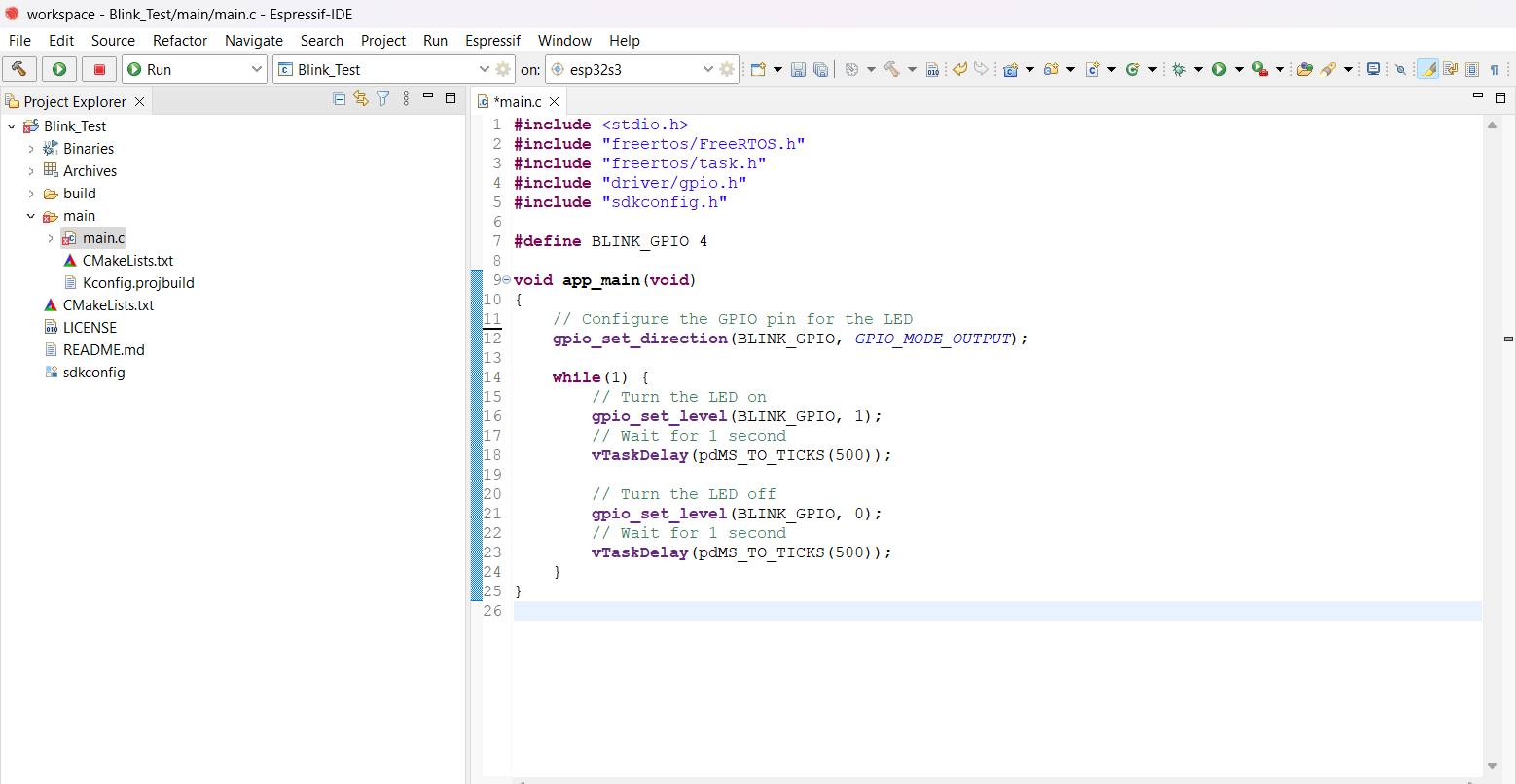Select Kconfig.projbuild in the project tree
This screenshot has width=1516, height=784.
click(138, 283)
